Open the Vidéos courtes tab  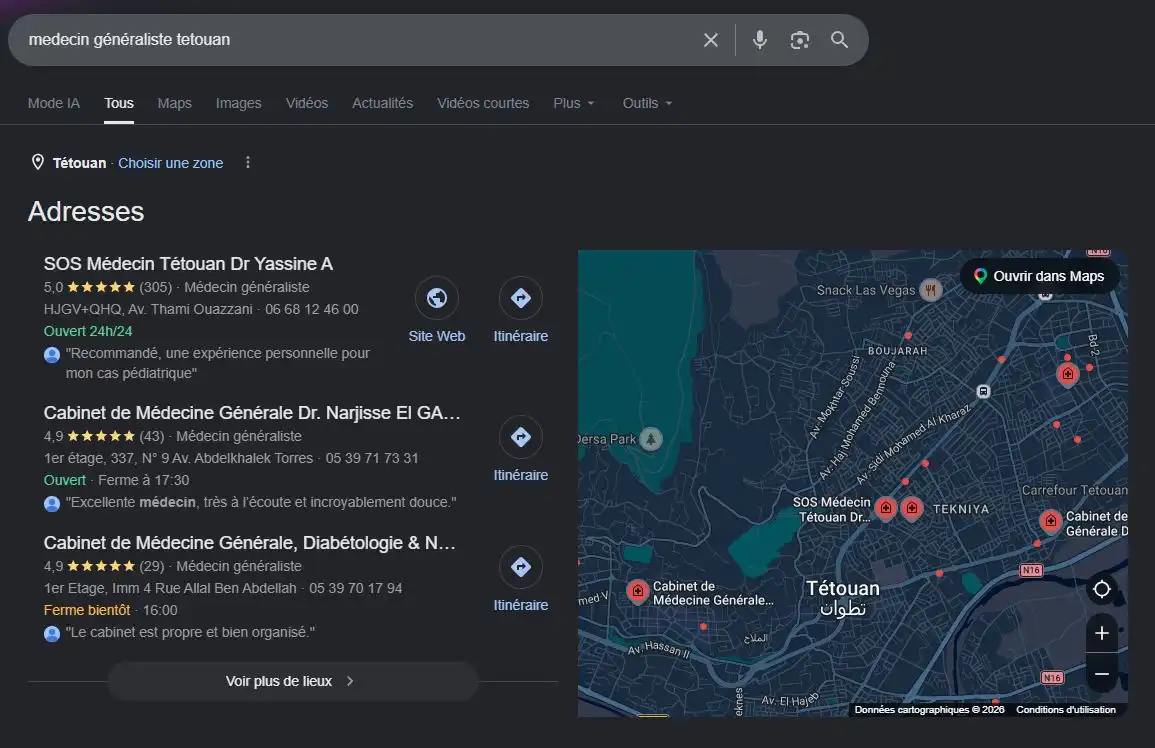point(483,103)
